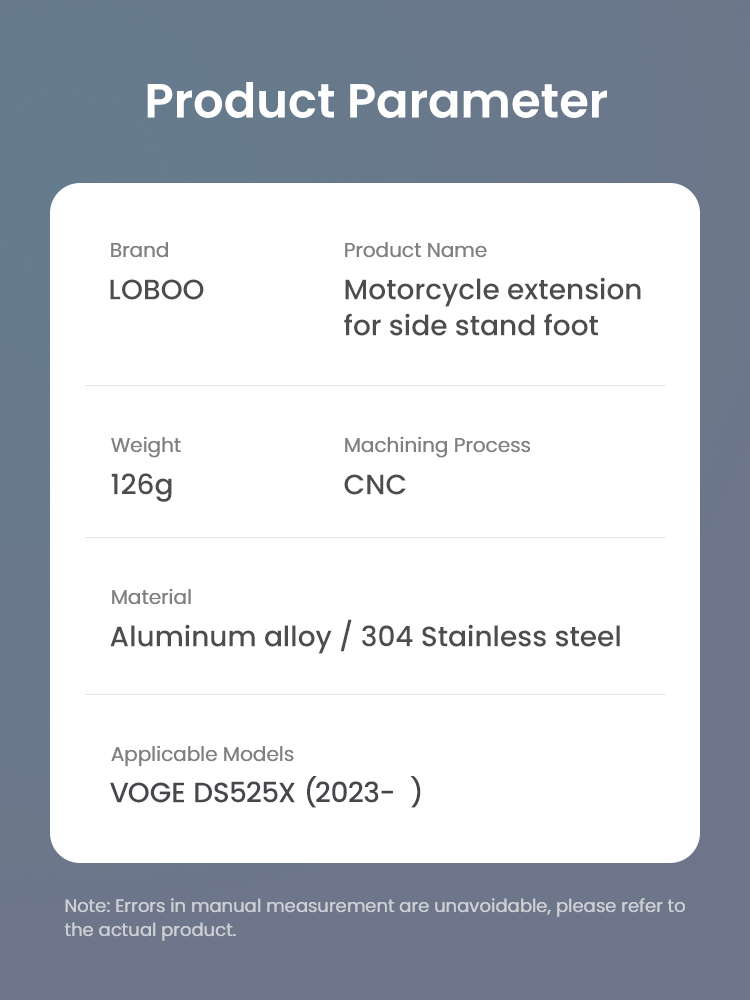Click the note about measurement errors
This screenshot has height=1000, width=750.
point(375,918)
